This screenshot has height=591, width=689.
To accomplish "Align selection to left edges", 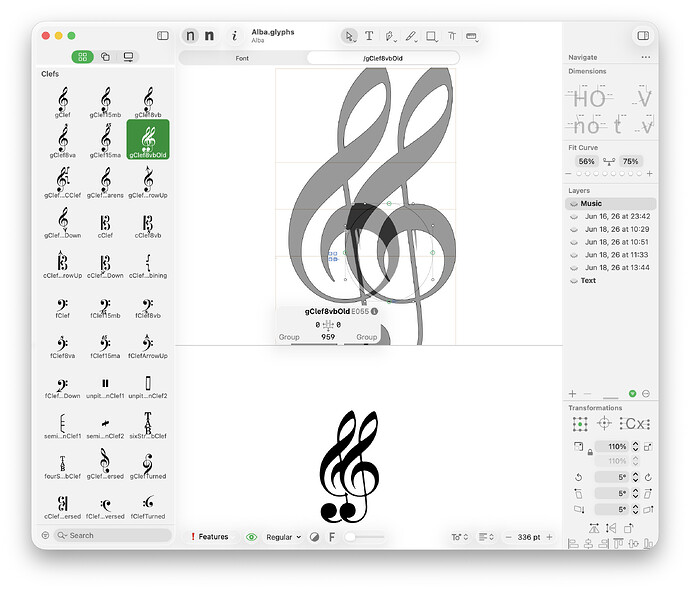I will (573, 544).
